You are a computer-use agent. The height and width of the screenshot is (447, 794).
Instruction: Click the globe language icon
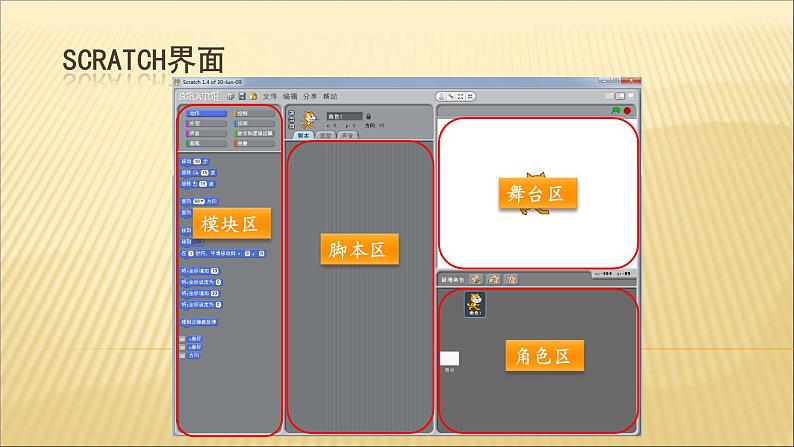pyautogui.click(x=231, y=96)
